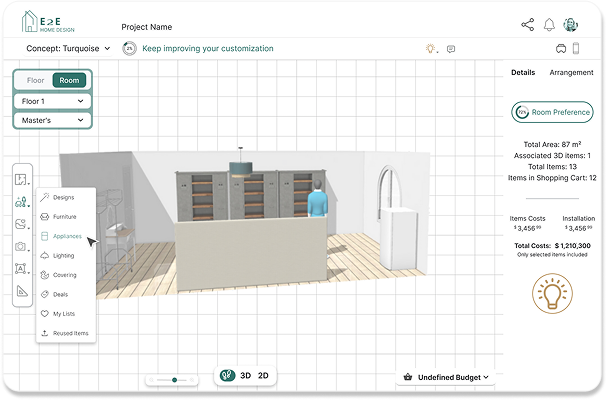This screenshot has height=400, width=607.
Task: Click the Items Costs label
Action: [527, 218]
